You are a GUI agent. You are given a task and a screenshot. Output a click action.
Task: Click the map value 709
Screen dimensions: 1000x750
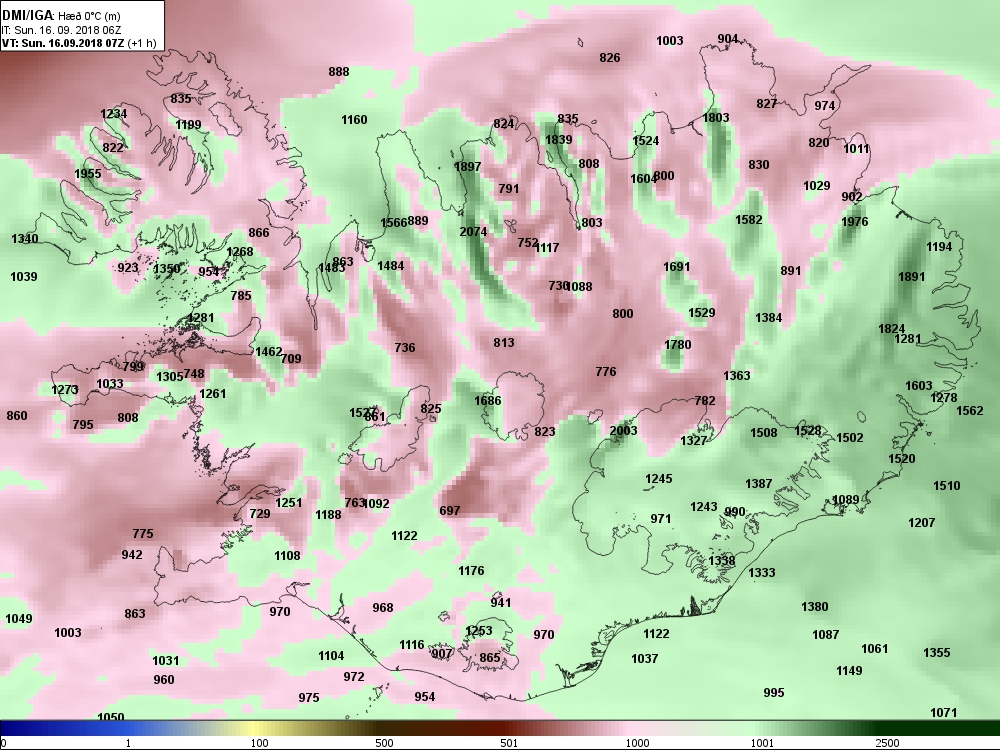291,358
